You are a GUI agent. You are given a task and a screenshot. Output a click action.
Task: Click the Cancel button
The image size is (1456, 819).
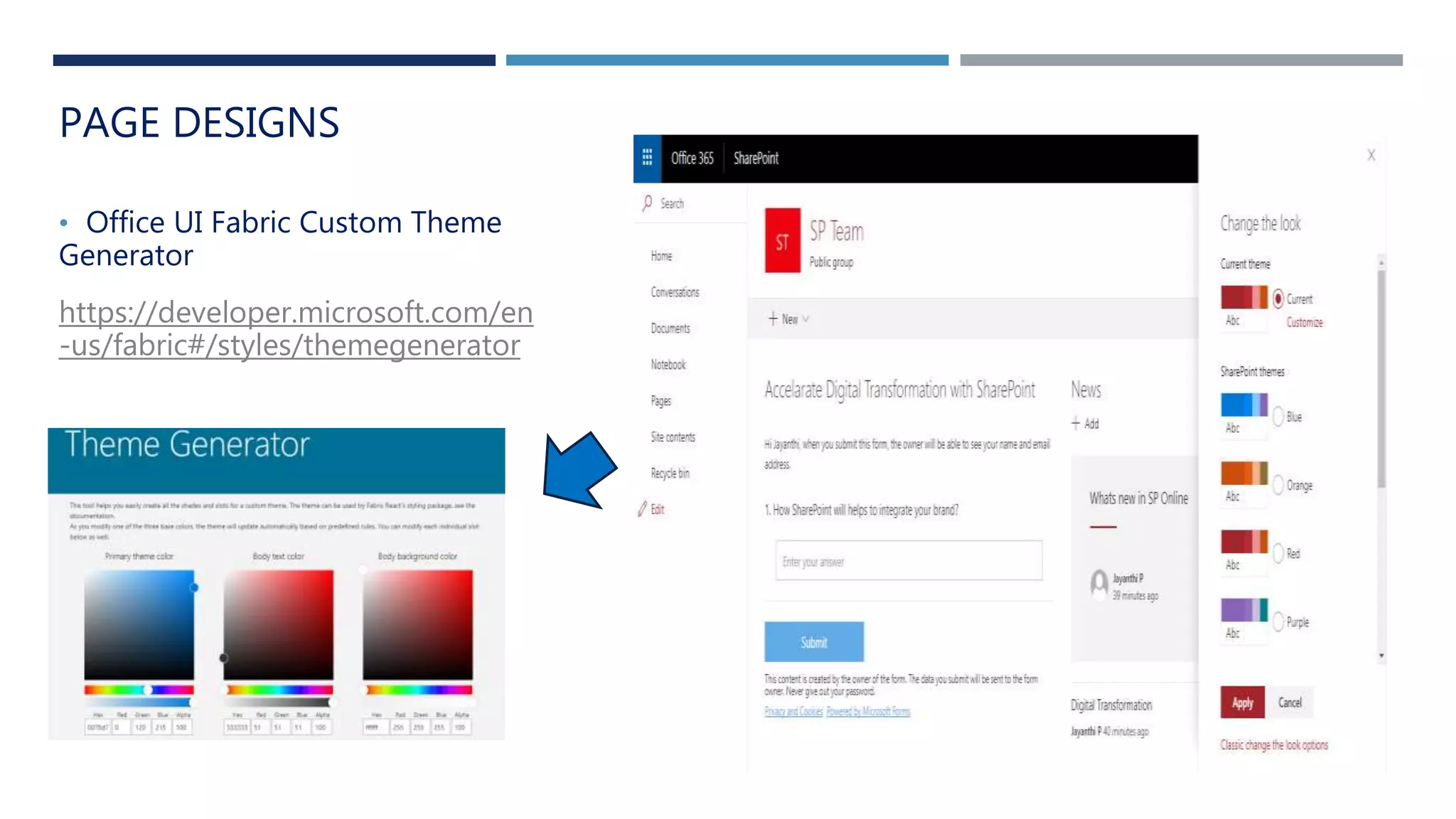[1290, 702]
